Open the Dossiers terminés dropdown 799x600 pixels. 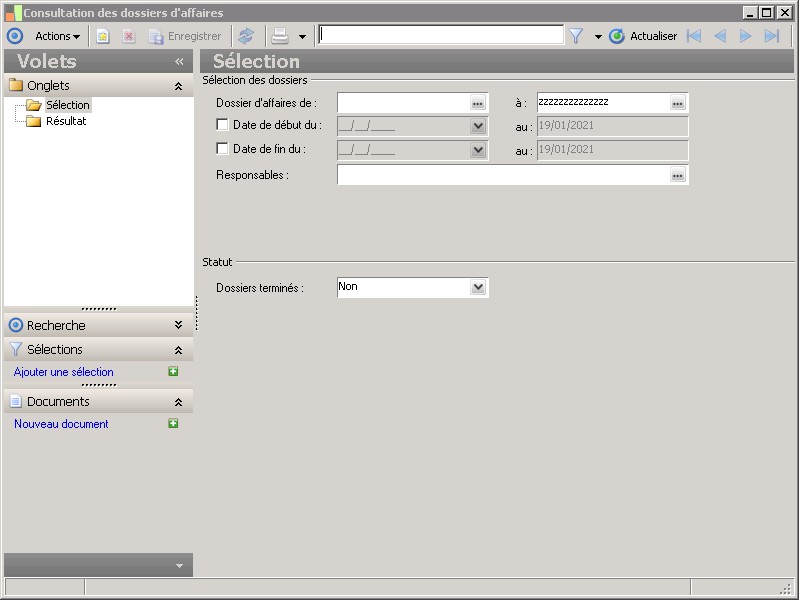(478, 288)
